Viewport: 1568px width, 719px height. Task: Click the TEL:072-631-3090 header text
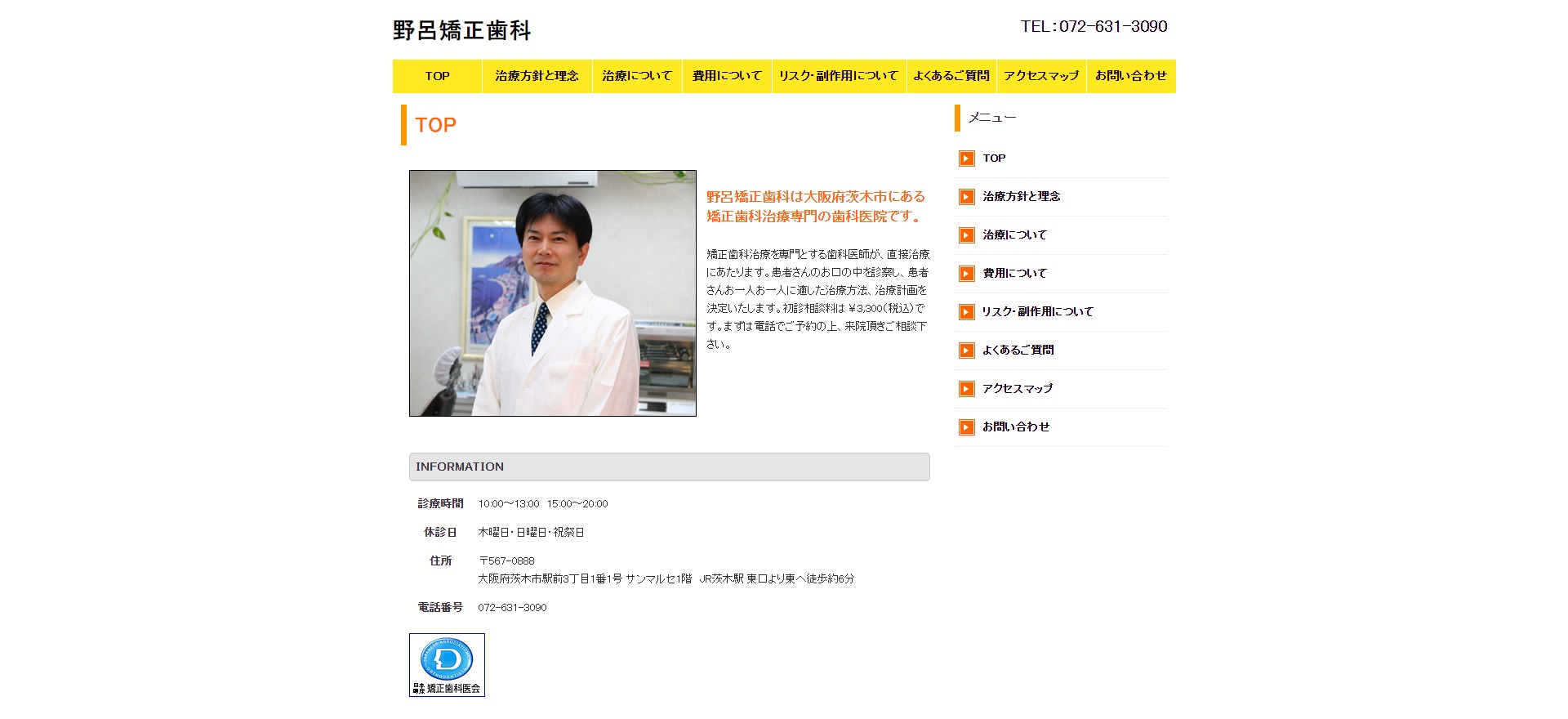1094,27
